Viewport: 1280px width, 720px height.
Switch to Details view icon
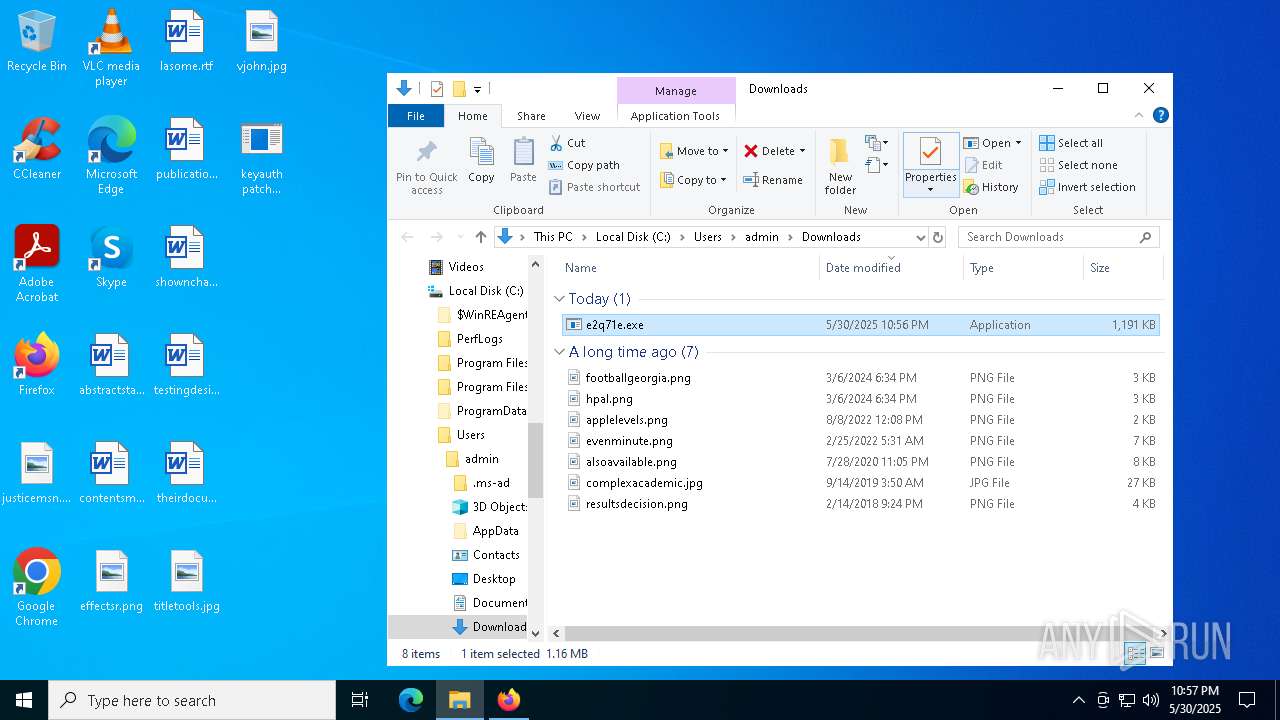pos(1135,653)
